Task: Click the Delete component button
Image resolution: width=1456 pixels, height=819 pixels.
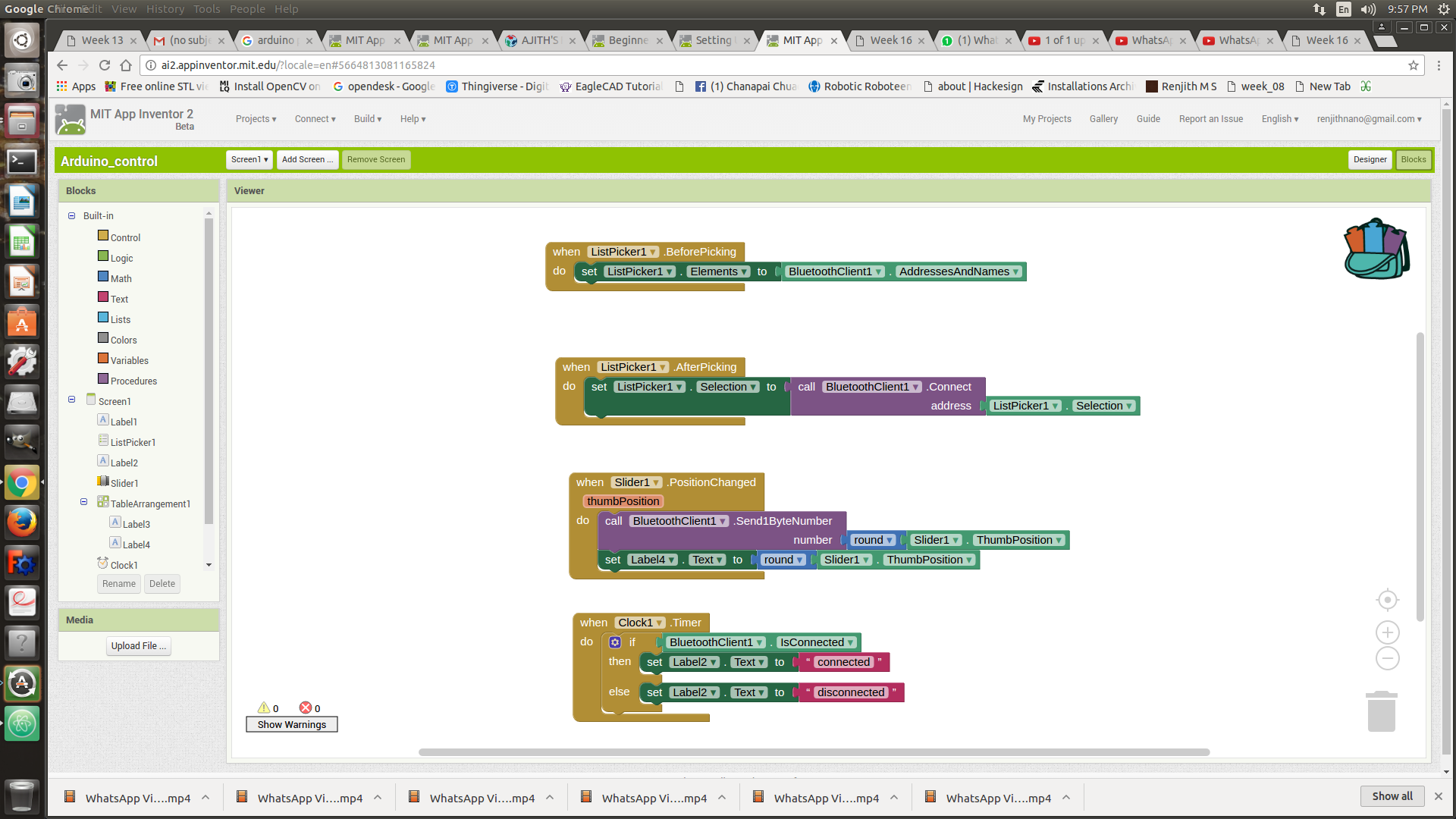Action: (162, 583)
